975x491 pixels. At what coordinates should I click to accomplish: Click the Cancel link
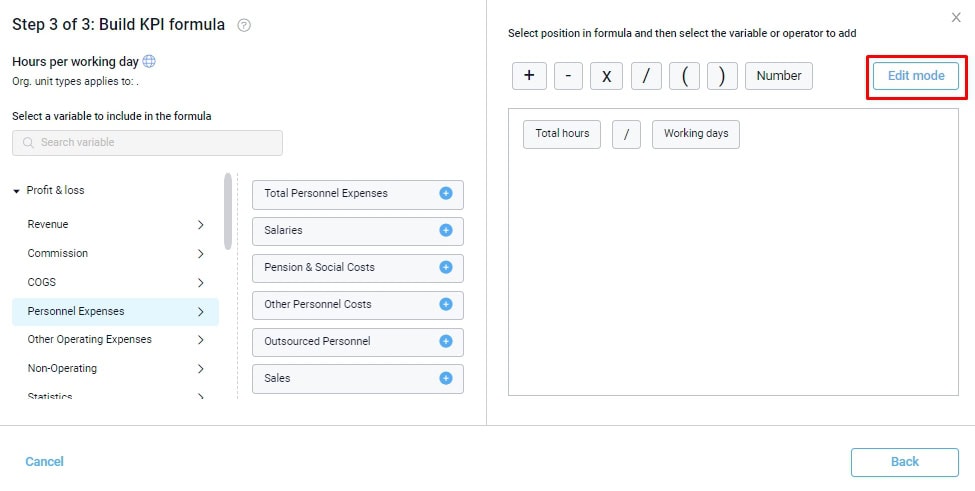click(44, 461)
